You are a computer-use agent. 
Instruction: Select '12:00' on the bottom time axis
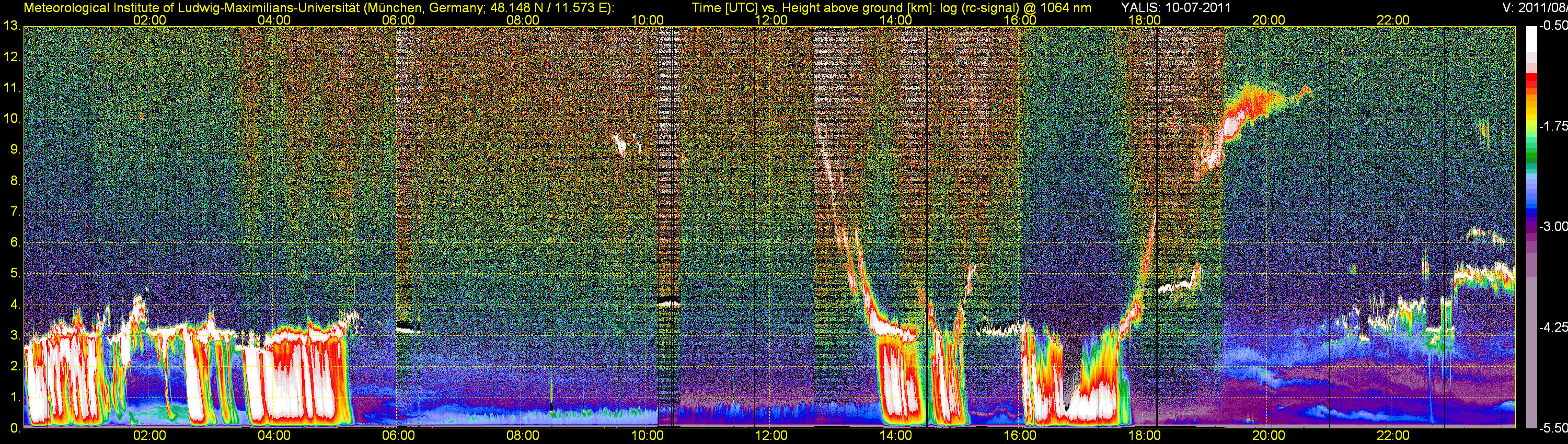[771, 436]
